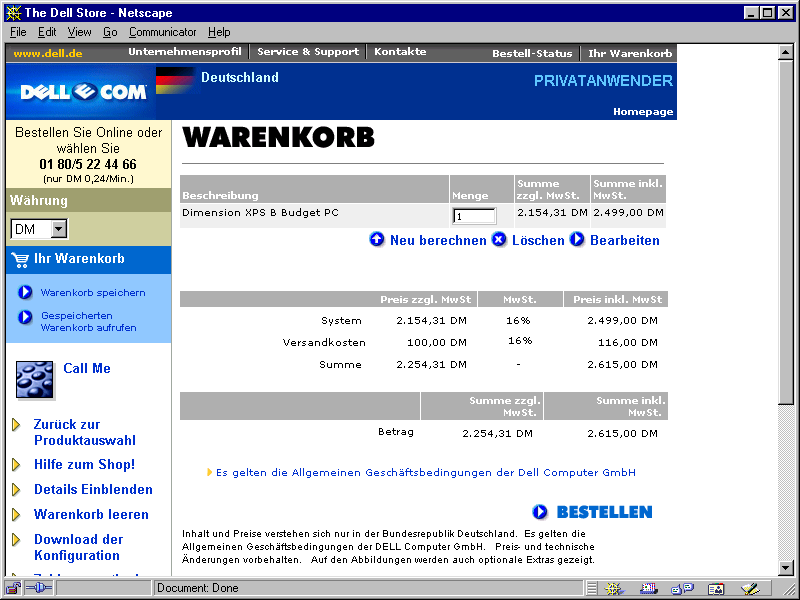Click the BESTELLEN arrow icon

click(x=540, y=511)
